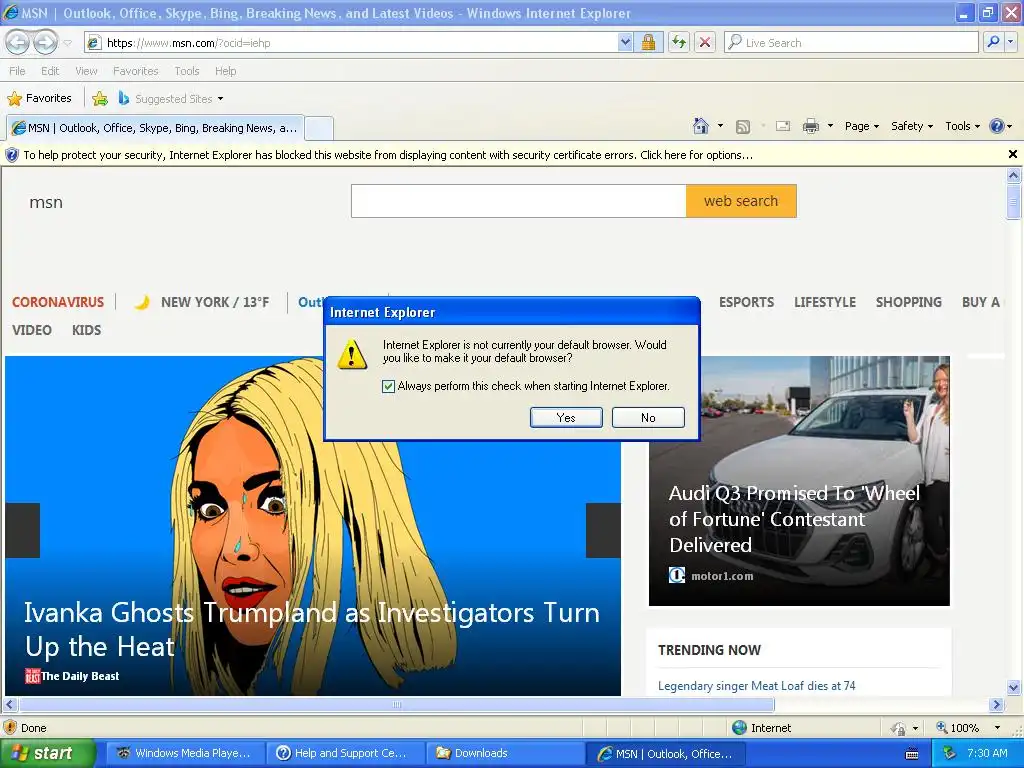The height and width of the screenshot is (768, 1024).
Task: Click Yes in the default browser dialog
Action: coord(566,417)
